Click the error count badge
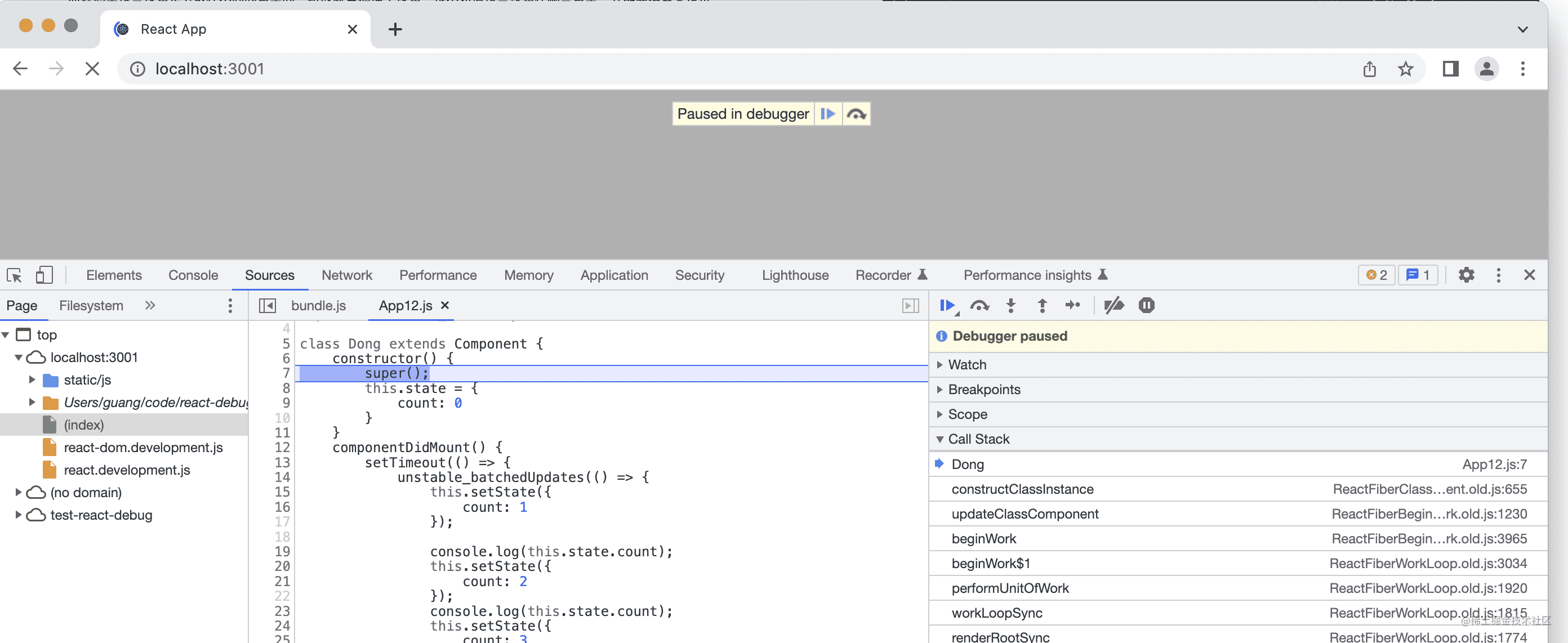Image resolution: width=1568 pixels, height=643 pixels. pos(1377,275)
